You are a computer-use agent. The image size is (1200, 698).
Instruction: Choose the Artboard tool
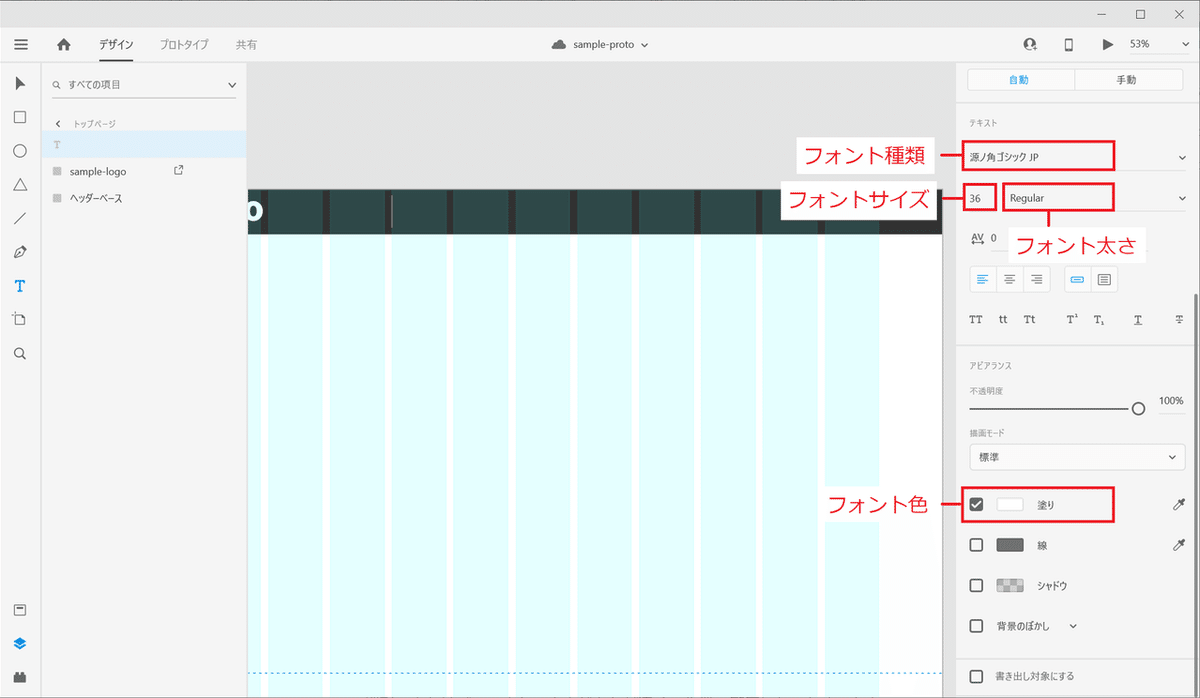pos(20,320)
